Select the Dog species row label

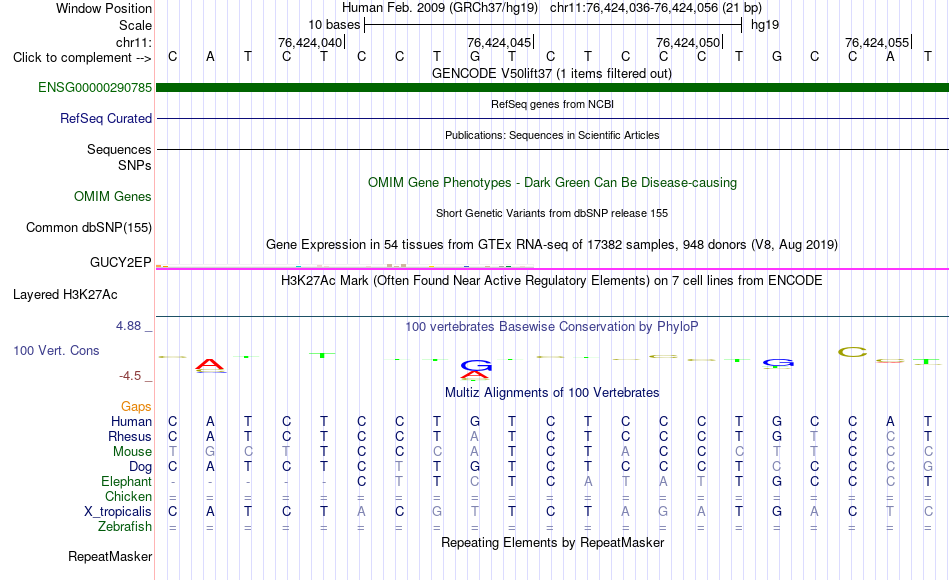point(140,467)
